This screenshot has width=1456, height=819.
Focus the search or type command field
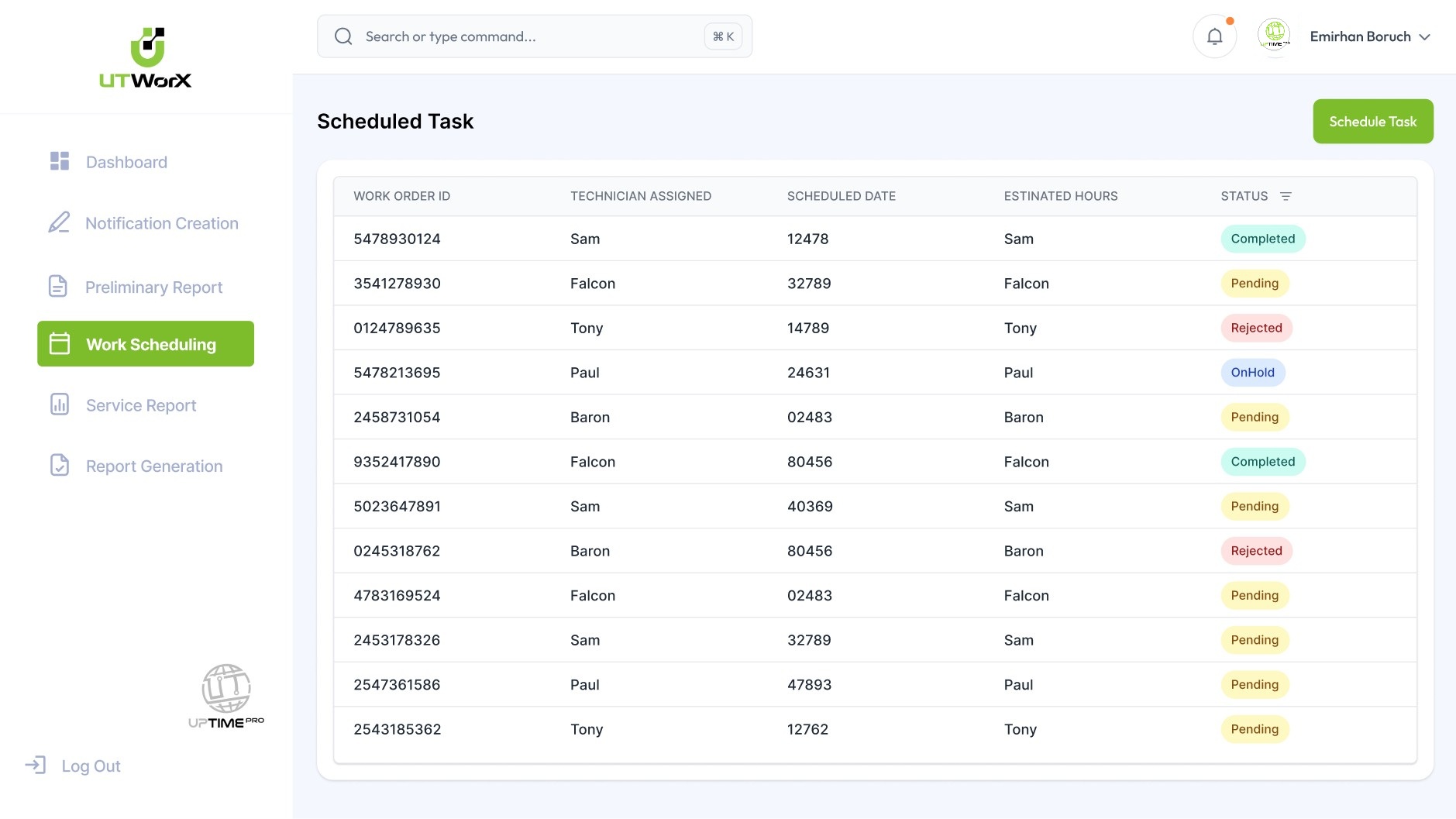pyautogui.click(x=527, y=36)
